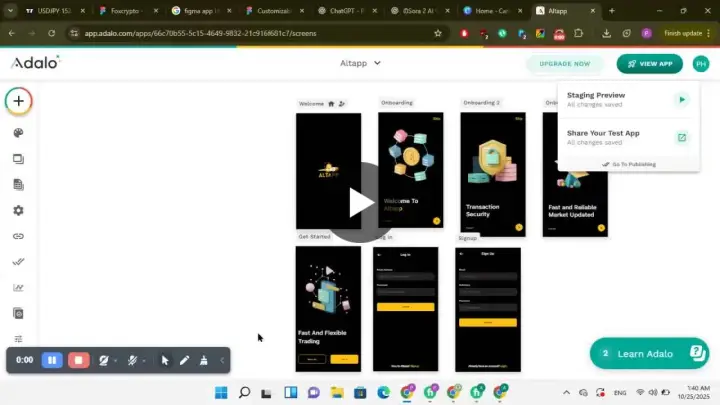This screenshot has width=720, height=405.
Task: Switch to the ChatGPT browser tab
Action: click(348, 11)
